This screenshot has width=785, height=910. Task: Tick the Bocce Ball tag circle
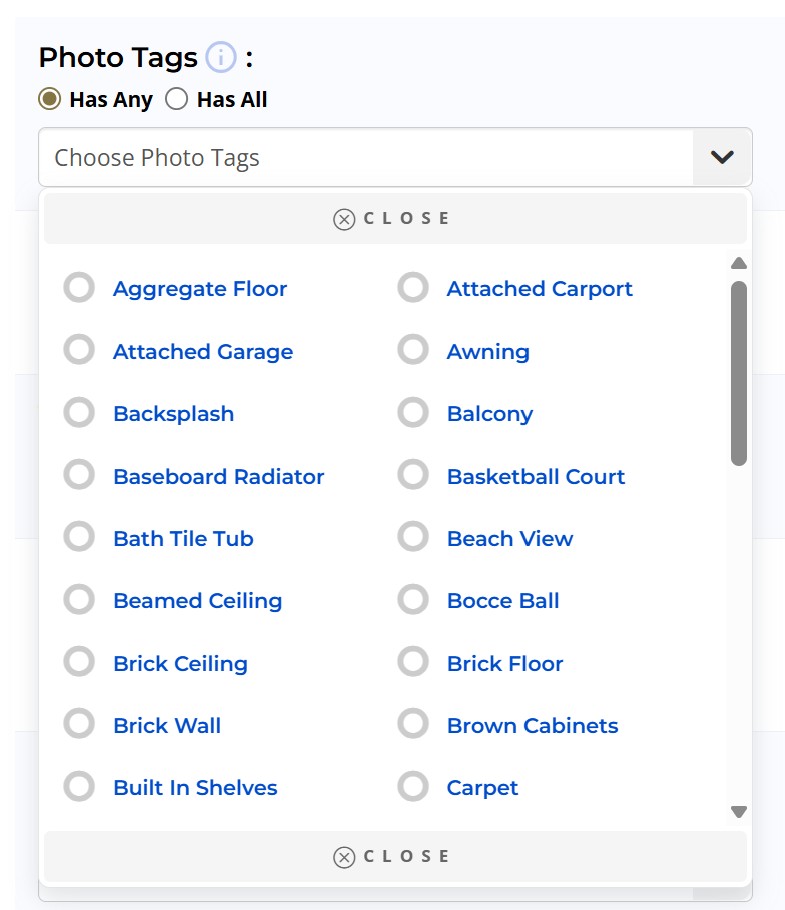tap(413, 600)
